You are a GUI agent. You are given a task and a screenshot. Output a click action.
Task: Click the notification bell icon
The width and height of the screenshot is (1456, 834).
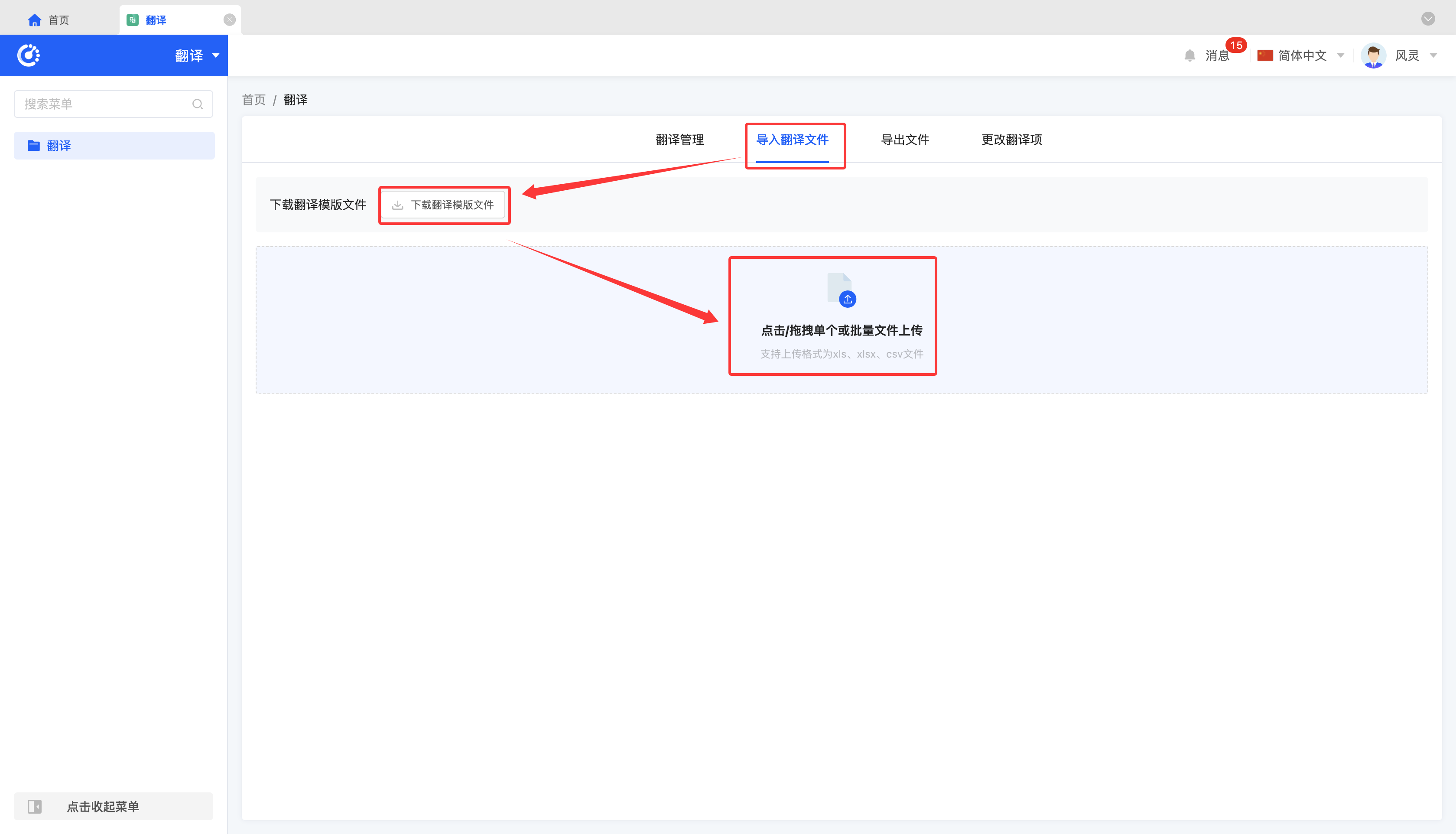coord(1190,55)
